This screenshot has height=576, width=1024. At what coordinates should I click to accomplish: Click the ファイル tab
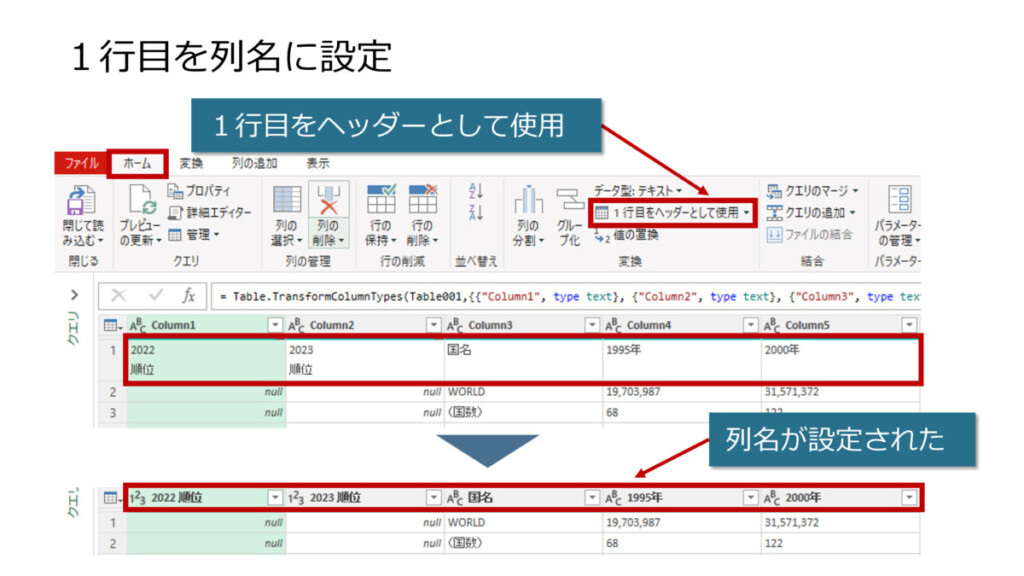(x=81, y=163)
